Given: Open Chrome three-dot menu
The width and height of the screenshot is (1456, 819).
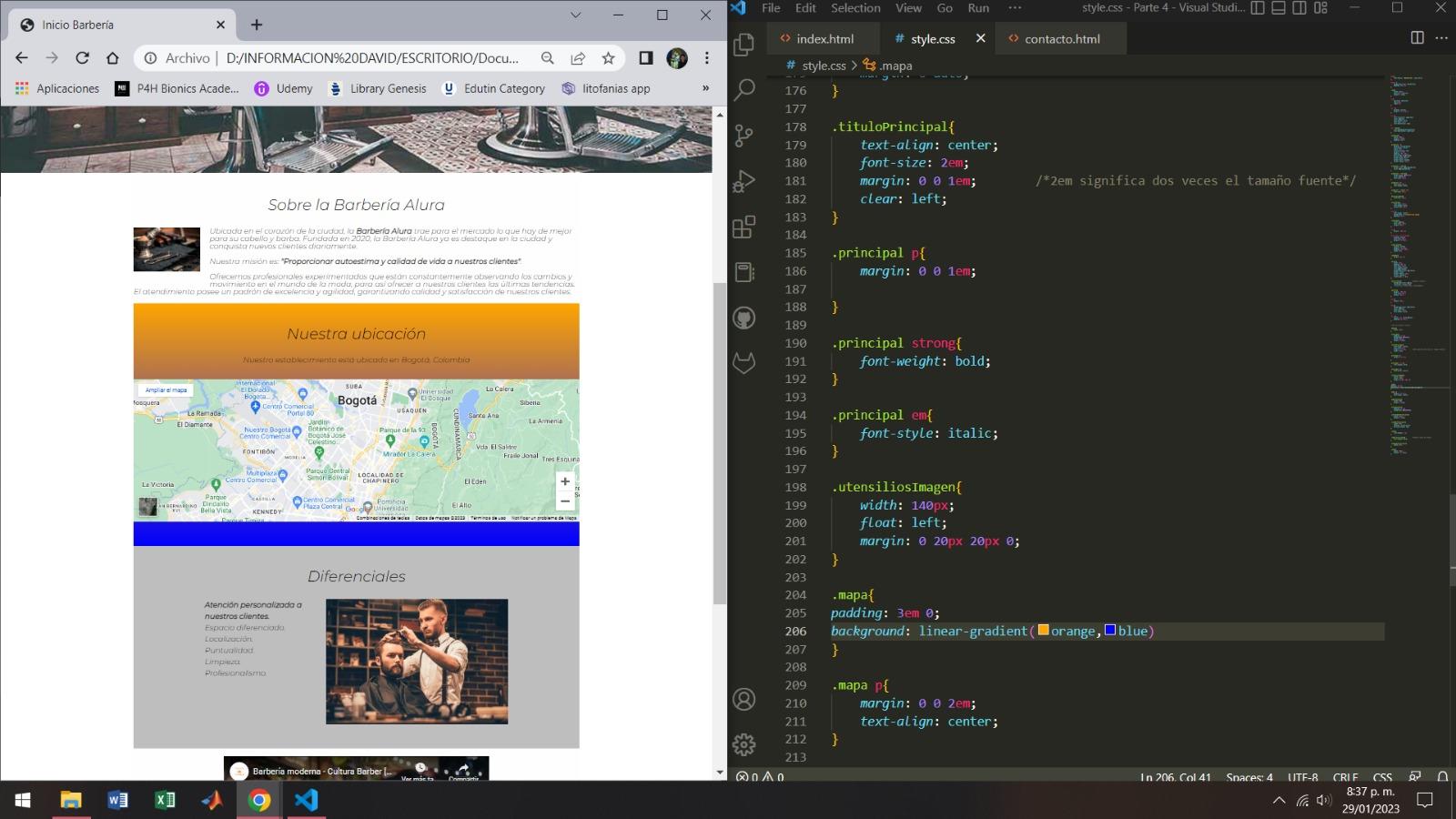Looking at the screenshot, I should 707,58.
